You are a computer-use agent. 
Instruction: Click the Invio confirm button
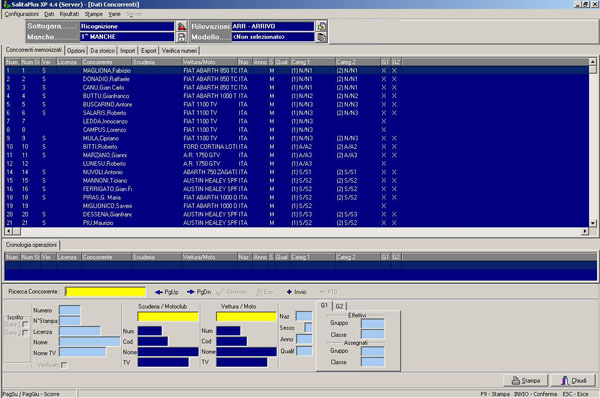click(297, 292)
